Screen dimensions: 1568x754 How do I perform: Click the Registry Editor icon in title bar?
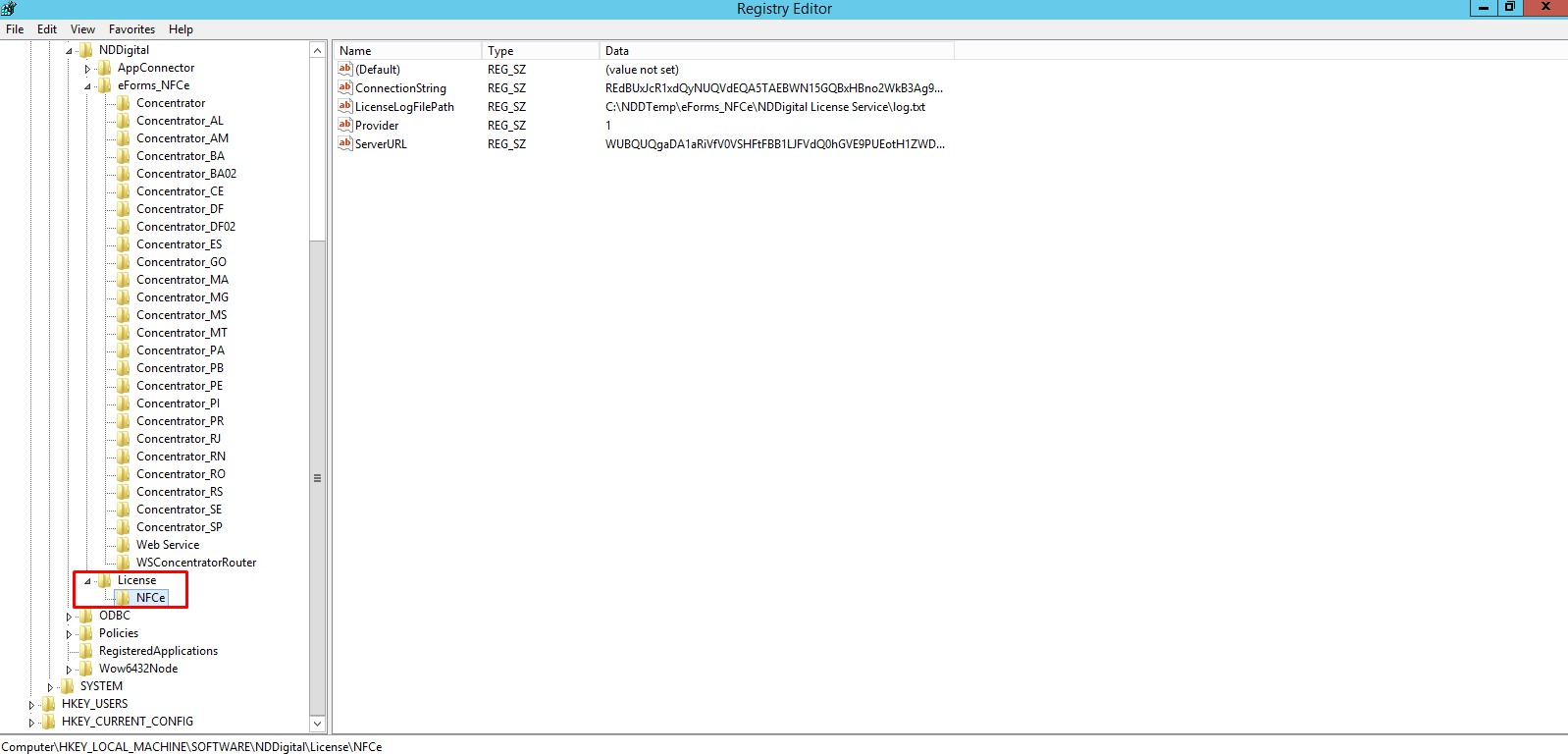[x=9, y=9]
